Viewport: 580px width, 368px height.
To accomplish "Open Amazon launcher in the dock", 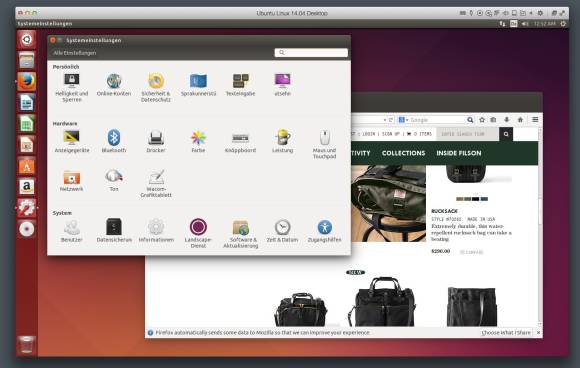I will 27,186.
